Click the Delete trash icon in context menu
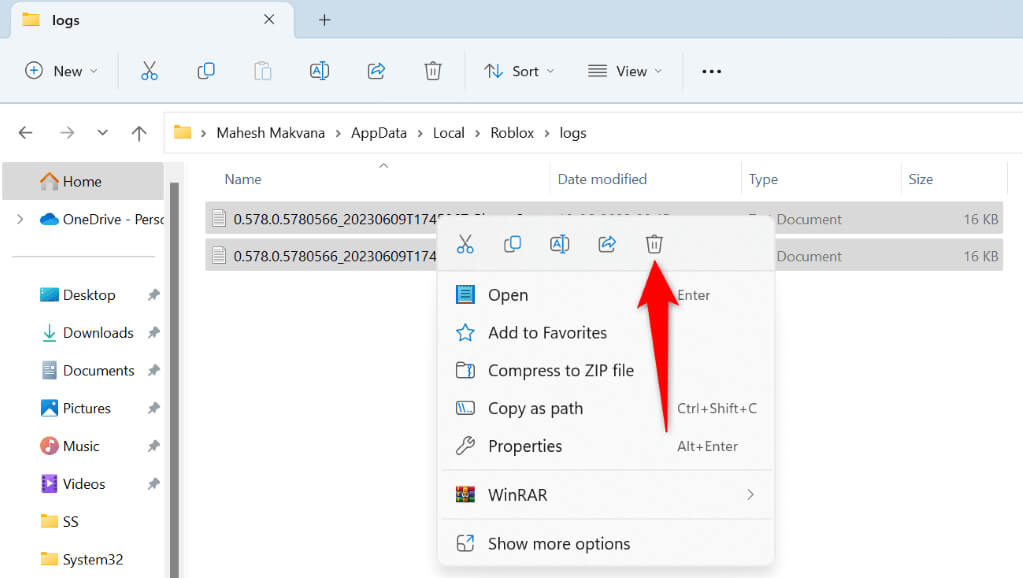 tap(654, 244)
